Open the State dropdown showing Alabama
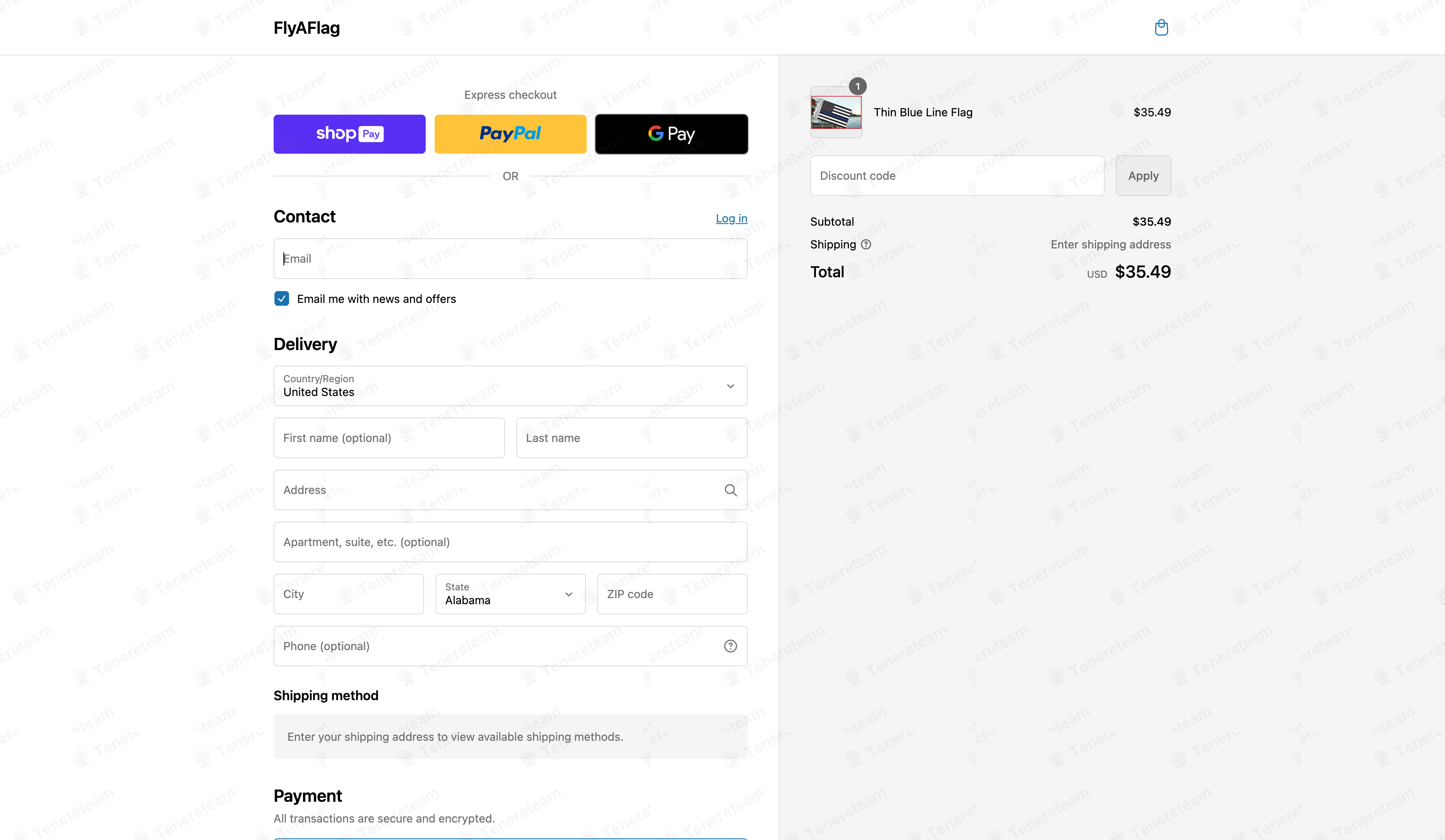 pyautogui.click(x=510, y=594)
